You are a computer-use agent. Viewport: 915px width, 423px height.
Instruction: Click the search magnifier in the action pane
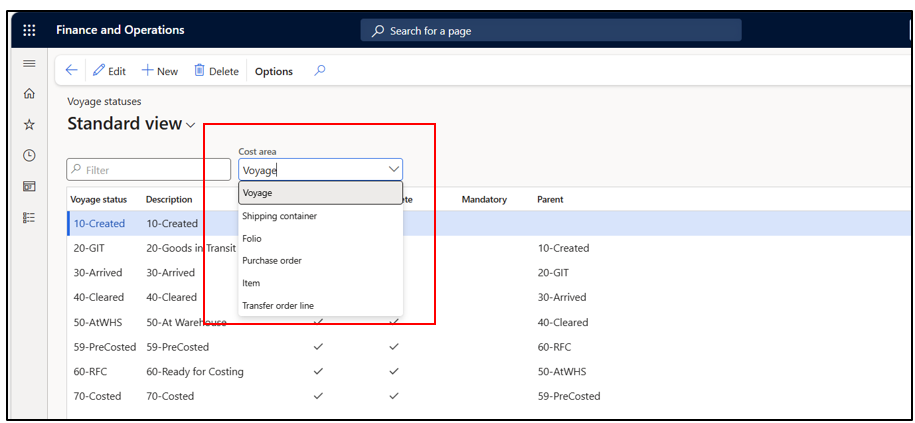(x=319, y=71)
